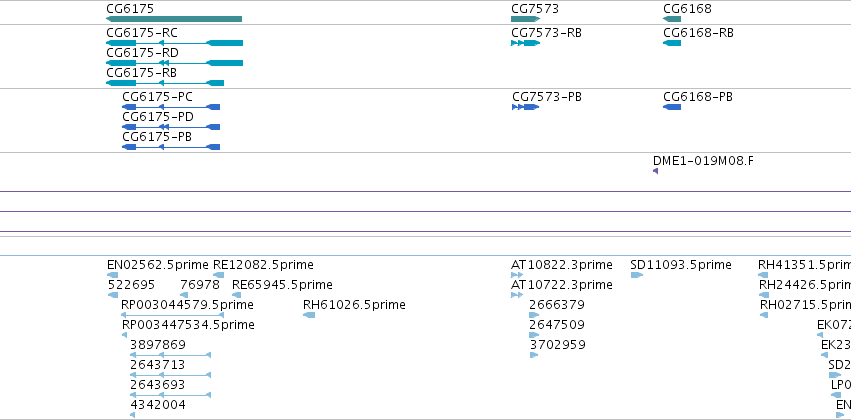Viewport: 851px width, 420px height.
Task: Select the RH24426.5prime EST glyph
Action: pyautogui.click(x=764, y=295)
